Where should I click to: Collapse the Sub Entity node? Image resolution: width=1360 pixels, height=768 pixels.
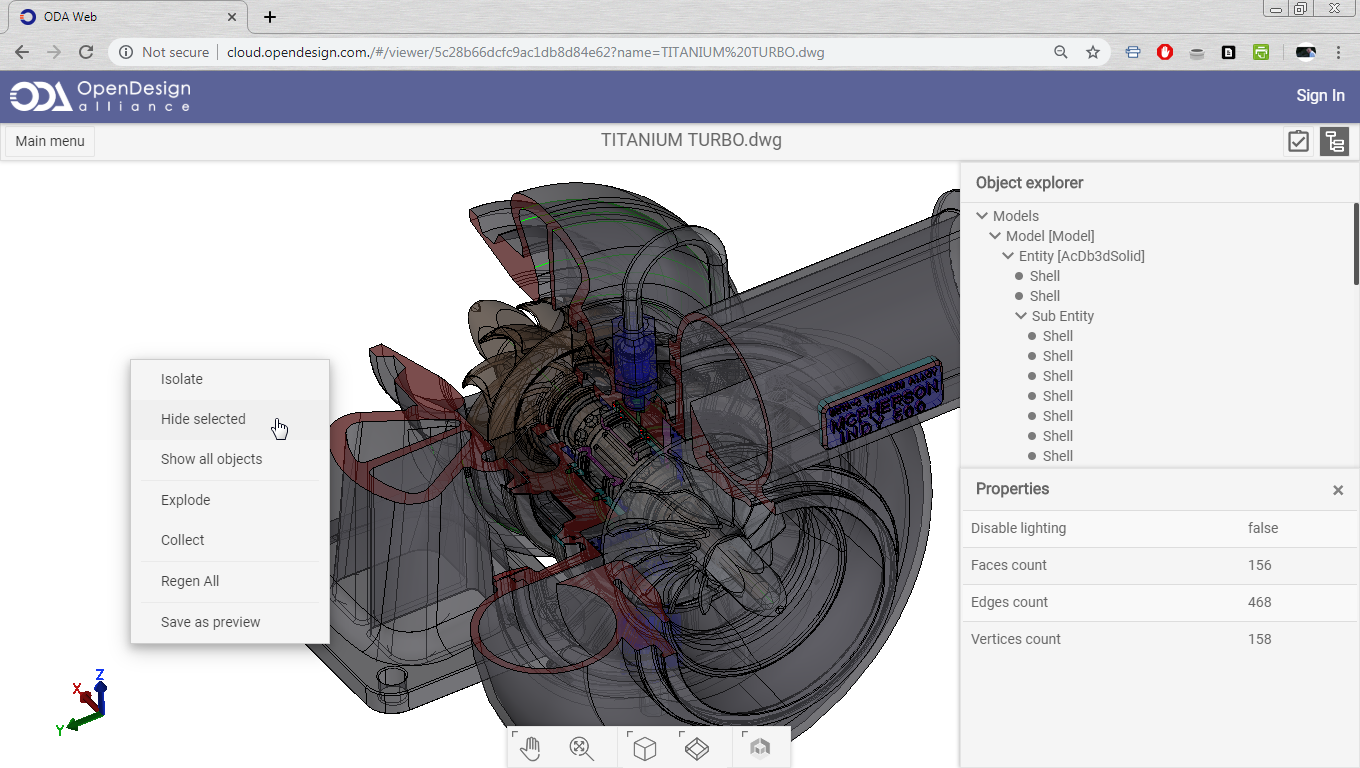(x=1021, y=316)
